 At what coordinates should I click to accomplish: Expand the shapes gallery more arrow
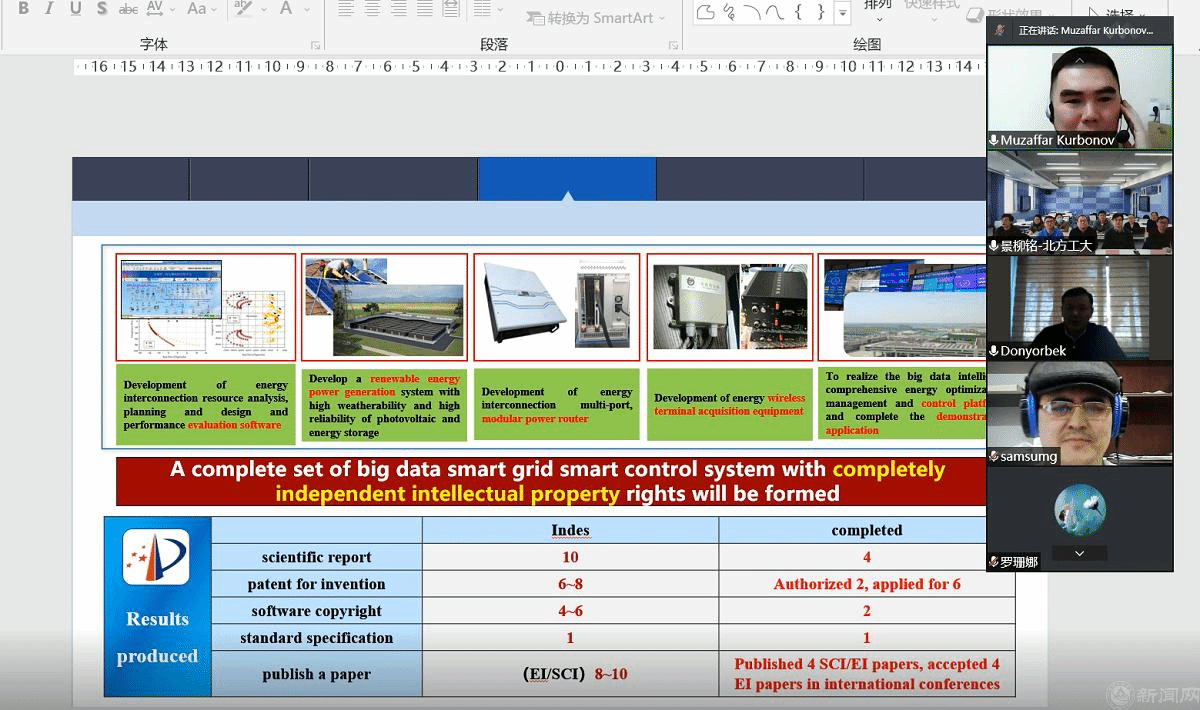pos(843,13)
